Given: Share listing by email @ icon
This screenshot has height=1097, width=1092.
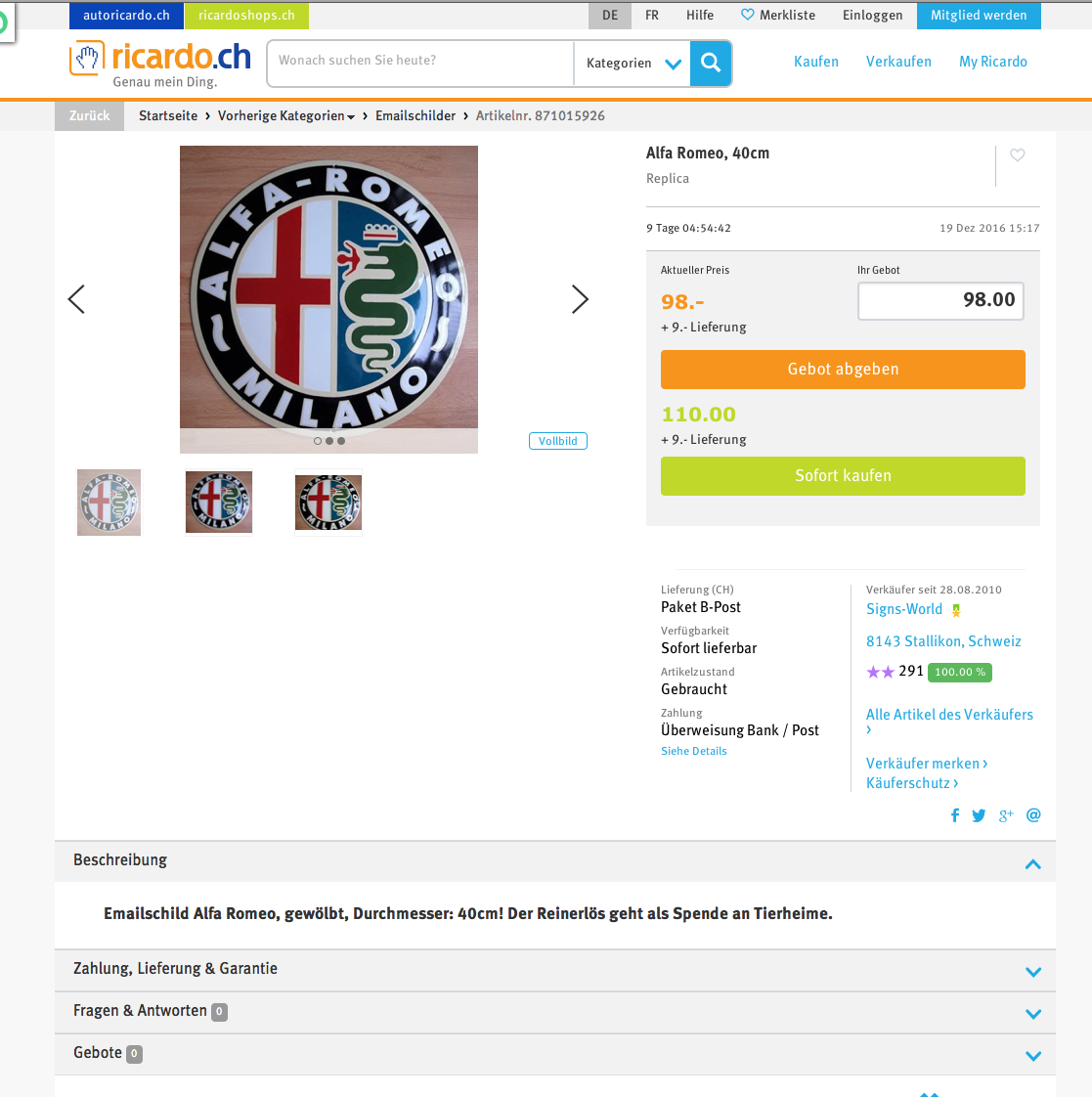Looking at the screenshot, I should coord(1033,815).
